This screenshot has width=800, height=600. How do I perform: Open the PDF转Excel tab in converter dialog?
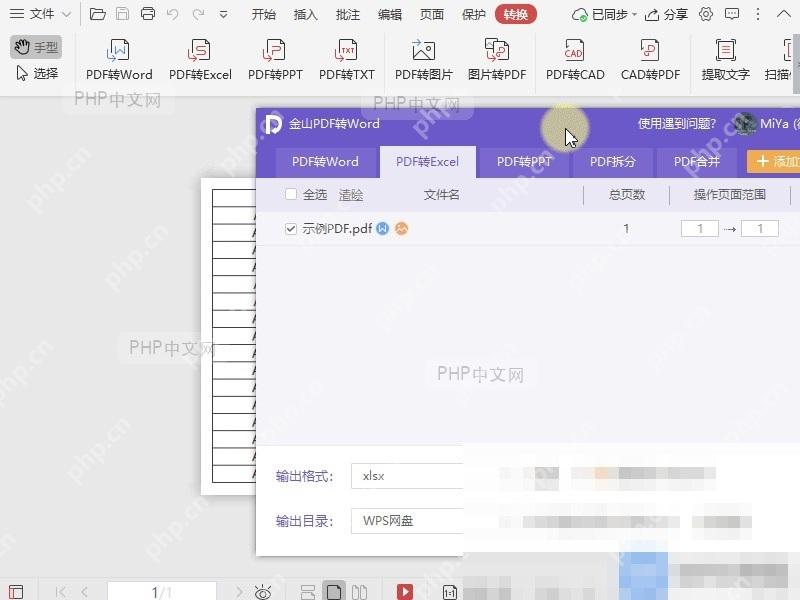(428, 162)
